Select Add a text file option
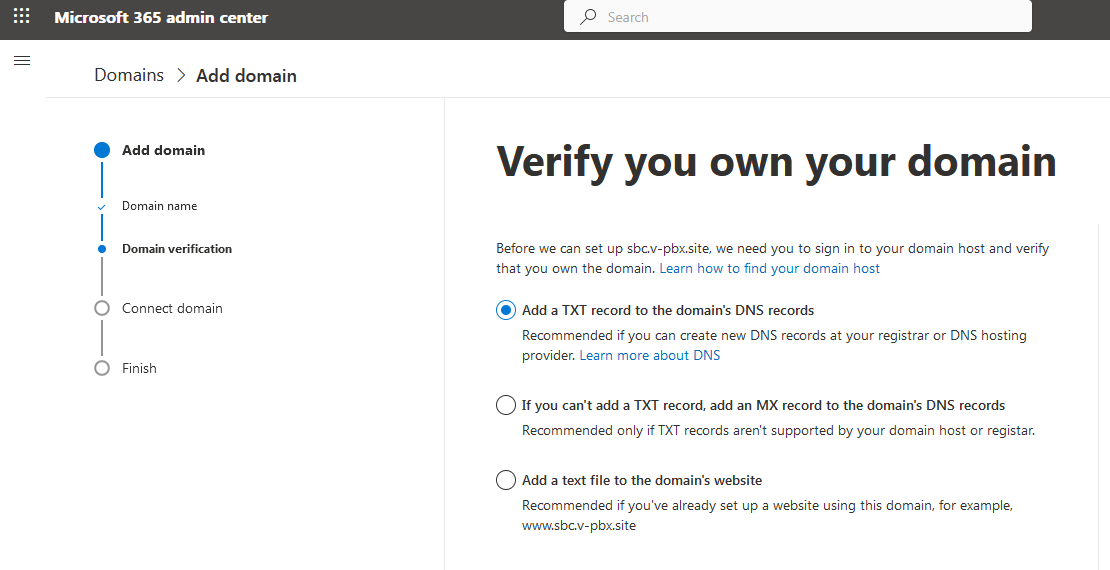The width and height of the screenshot is (1110, 570). 505,480
